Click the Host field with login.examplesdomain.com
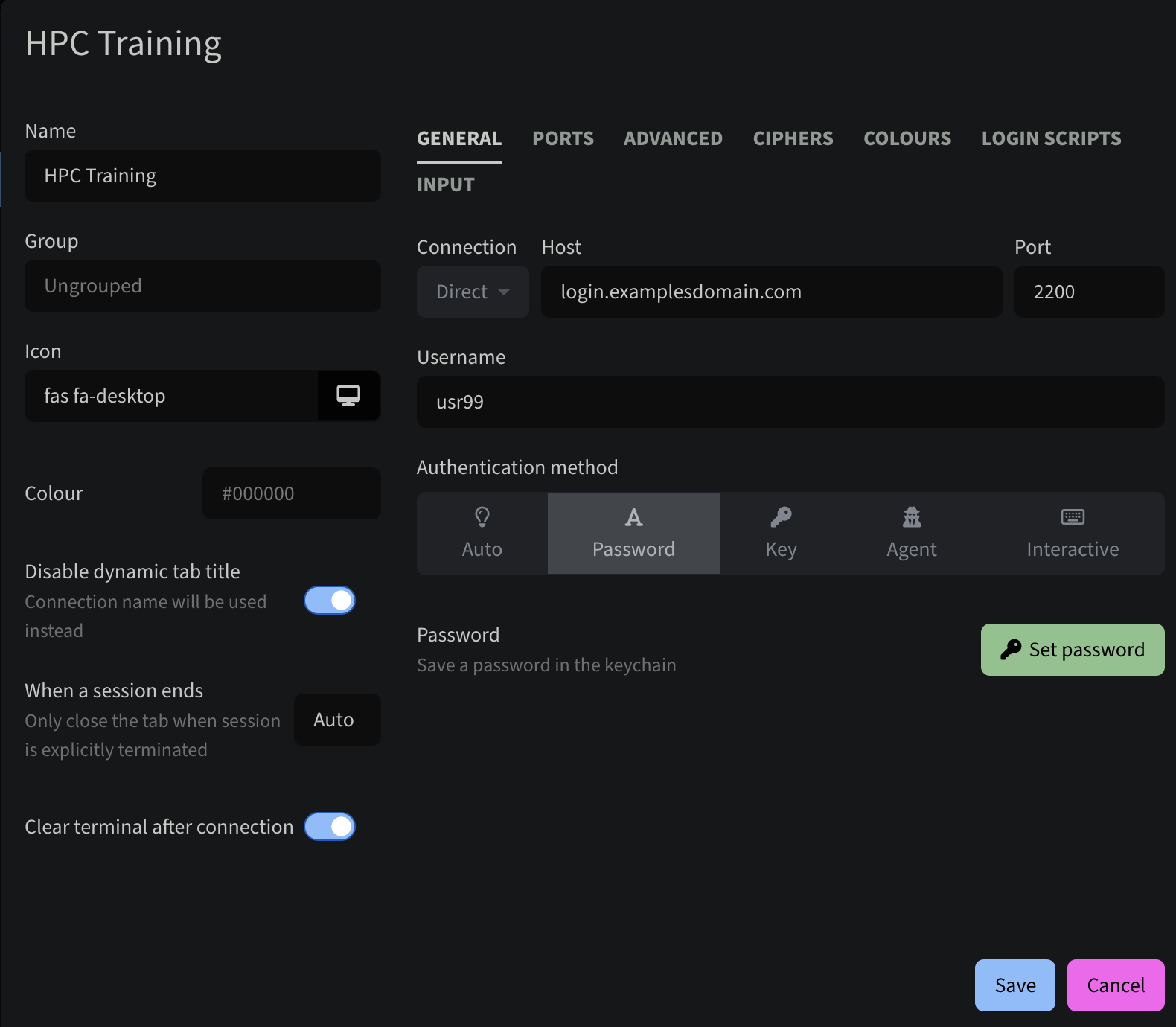This screenshot has height=1027, width=1176. pos(771,292)
